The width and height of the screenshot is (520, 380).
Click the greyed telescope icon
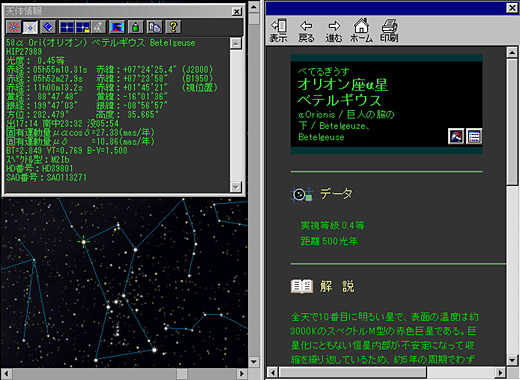tap(99, 27)
